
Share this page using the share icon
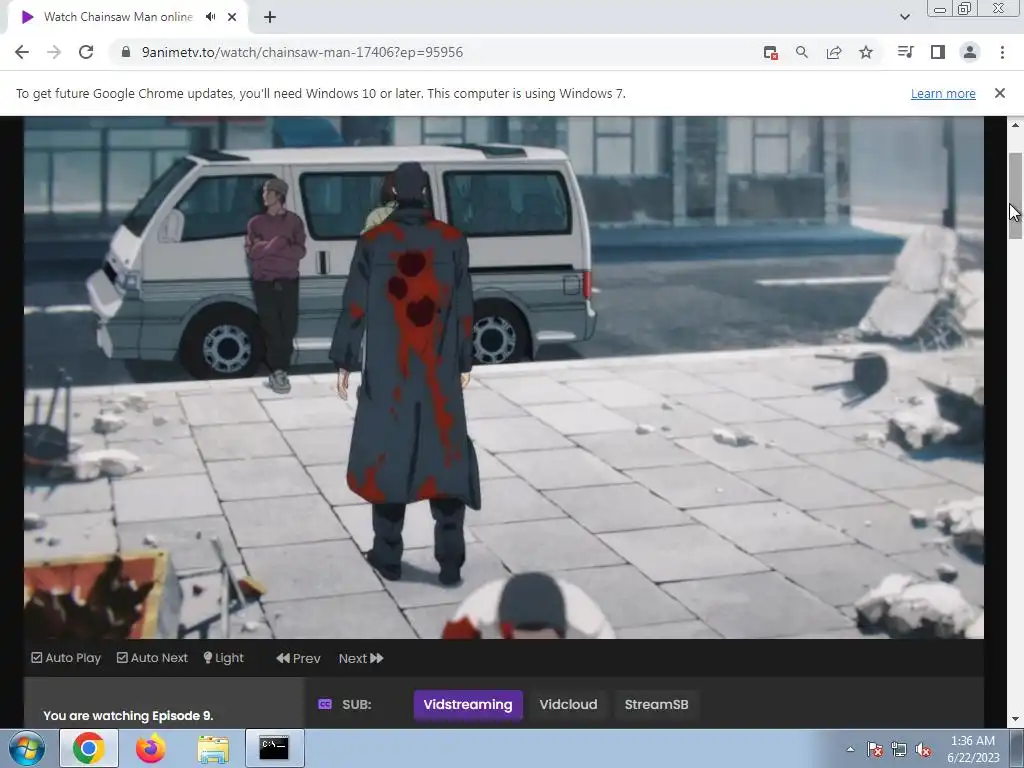click(834, 52)
